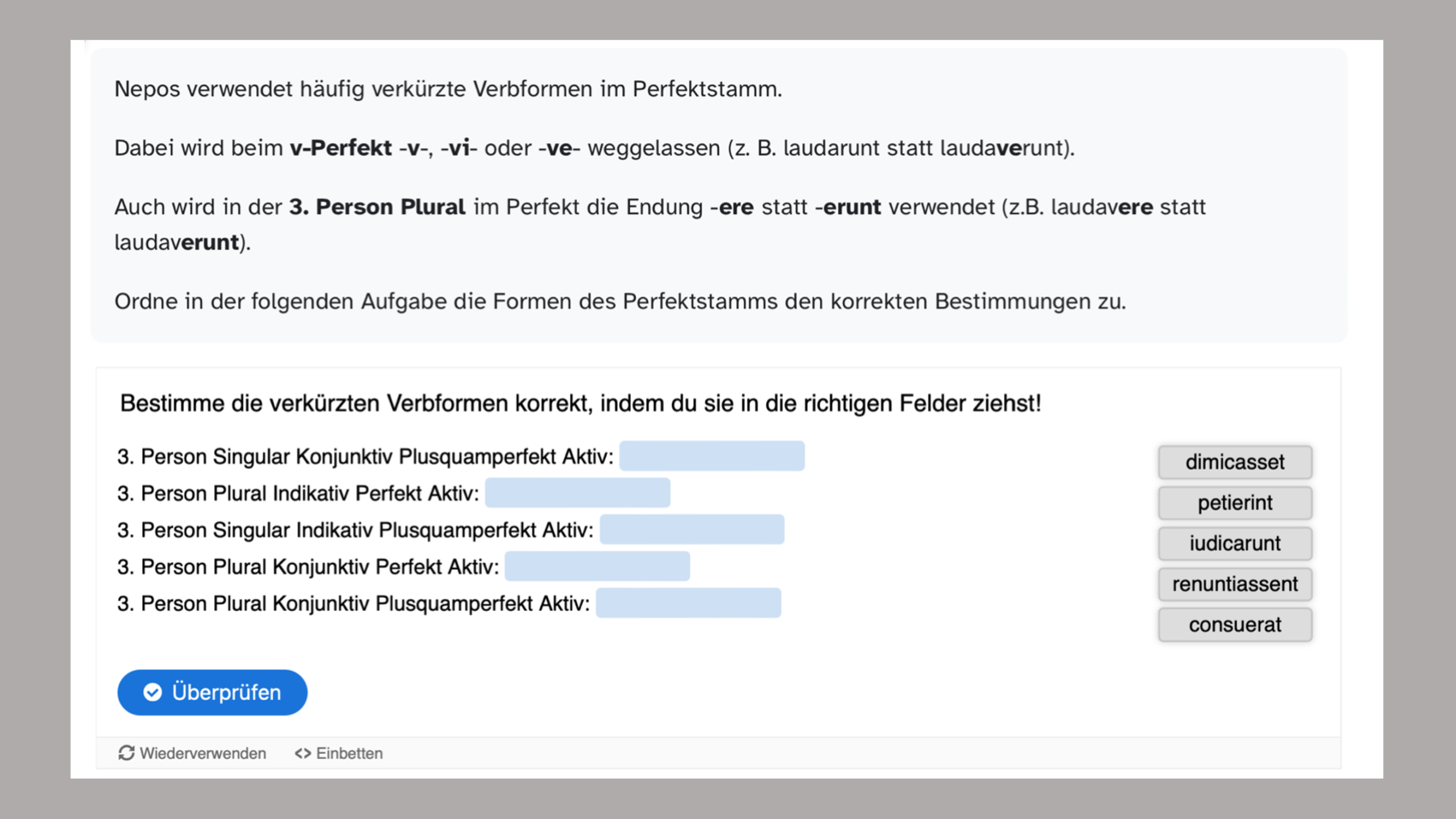Click the sentence starting with Ordne in der folgenden Aufgabe

point(620,301)
